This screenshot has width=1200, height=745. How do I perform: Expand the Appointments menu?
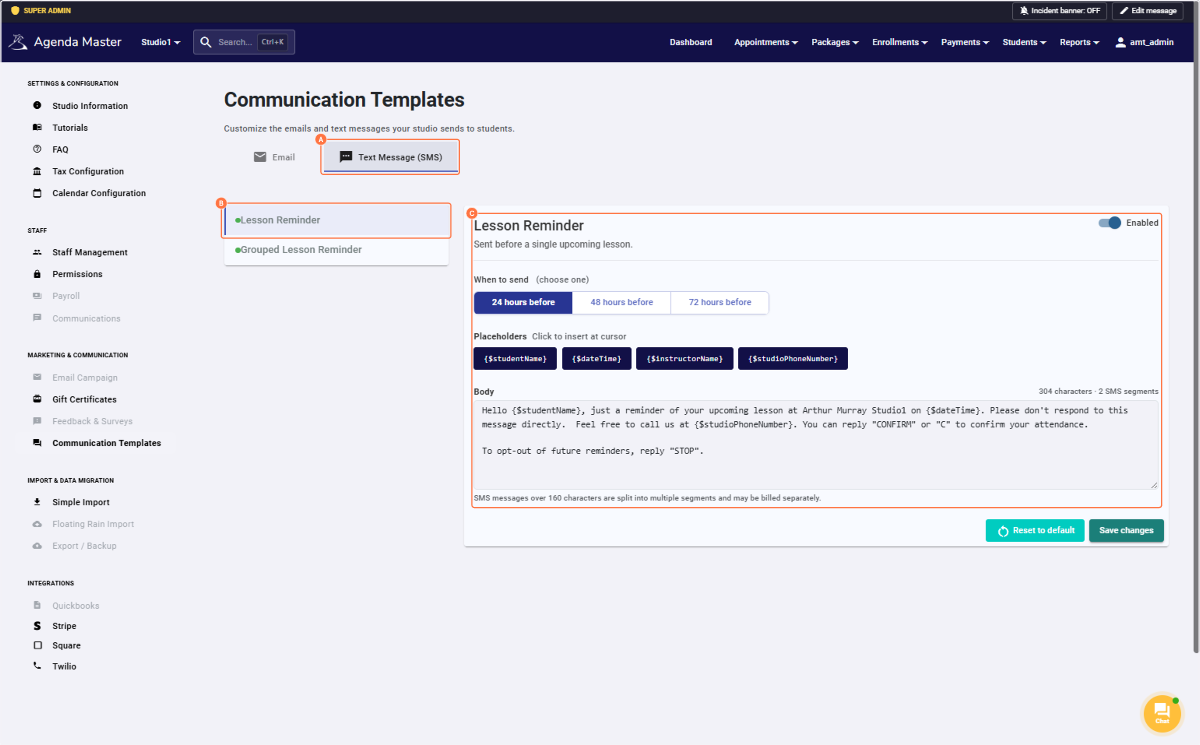(766, 42)
